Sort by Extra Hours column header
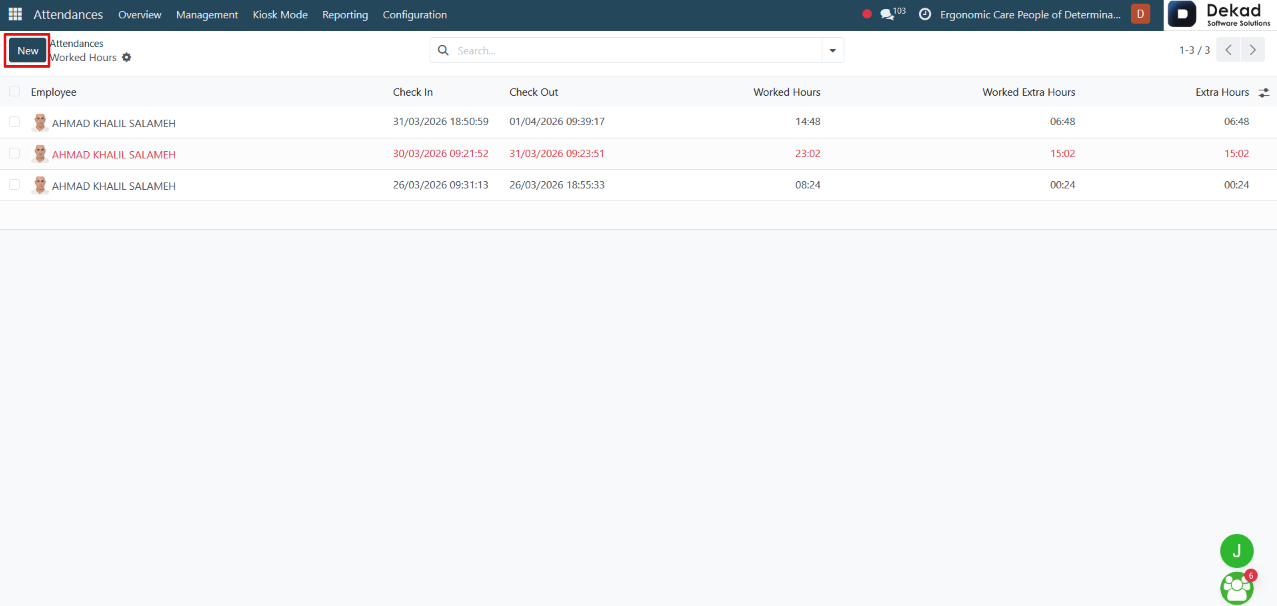The width and height of the screenshot is (1277, 606). (1222, 92)
